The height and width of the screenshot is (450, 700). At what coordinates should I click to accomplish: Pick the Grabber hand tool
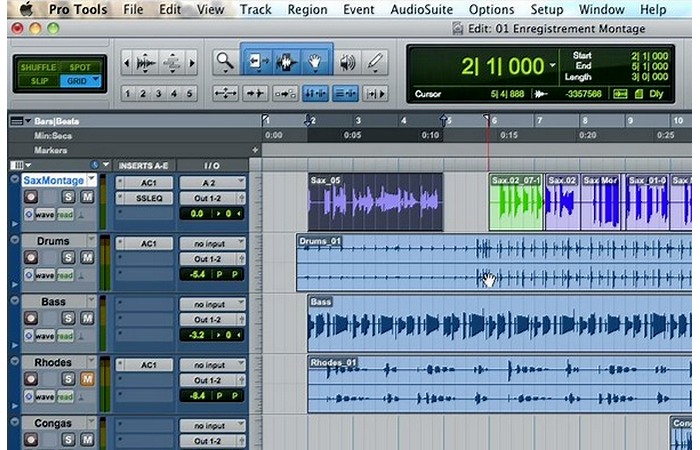pyautogui.click(x=315, y=62)
